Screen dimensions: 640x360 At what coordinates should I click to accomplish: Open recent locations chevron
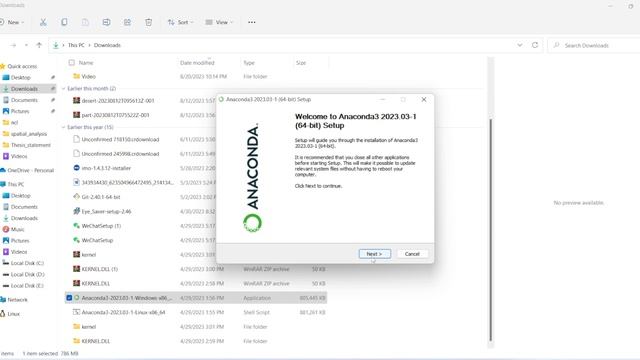click(x=26, y=45)
